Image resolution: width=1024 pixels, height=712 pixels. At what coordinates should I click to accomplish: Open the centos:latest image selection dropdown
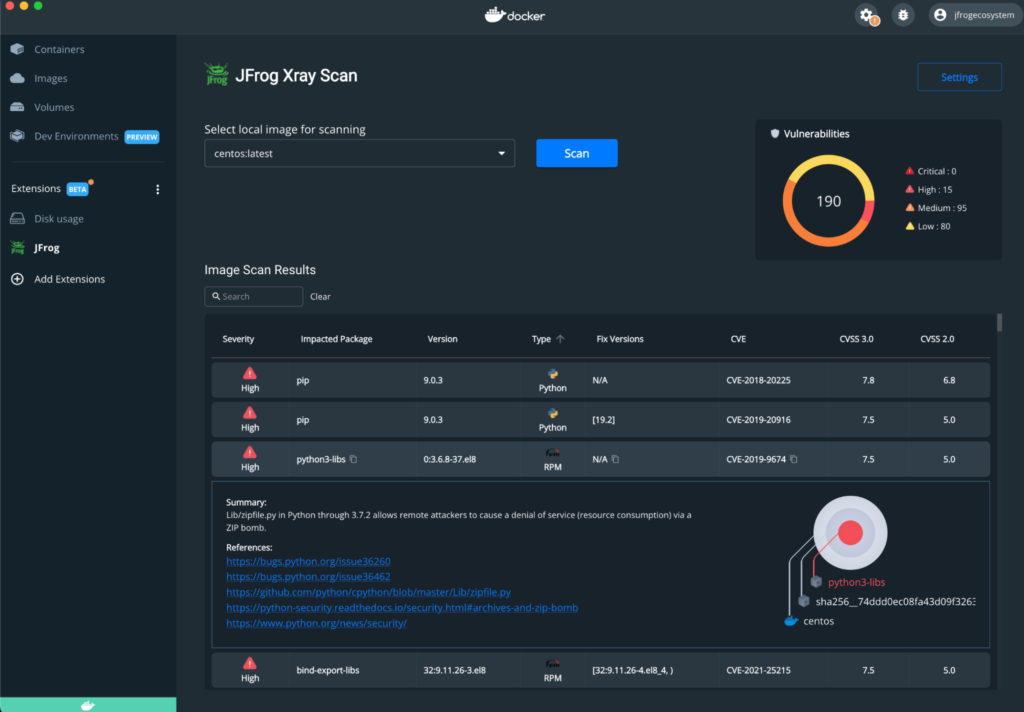pos(501,153)
